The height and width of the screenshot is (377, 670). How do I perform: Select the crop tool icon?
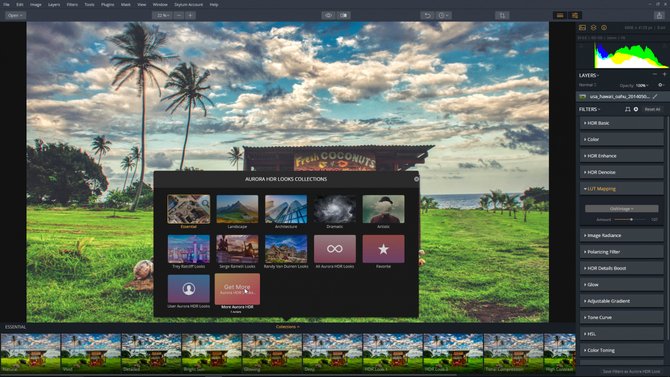coord(502,15)
